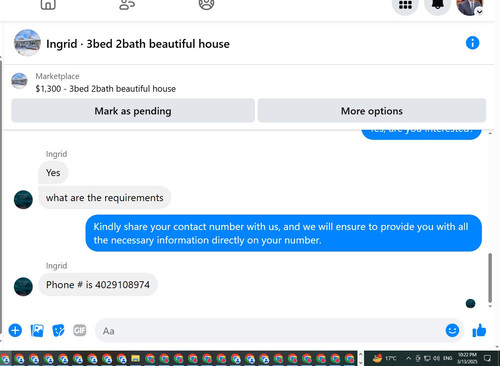Open the emoji picker smiley
The width and height of the screenshot is (500, 366).
tap(452, 330)
